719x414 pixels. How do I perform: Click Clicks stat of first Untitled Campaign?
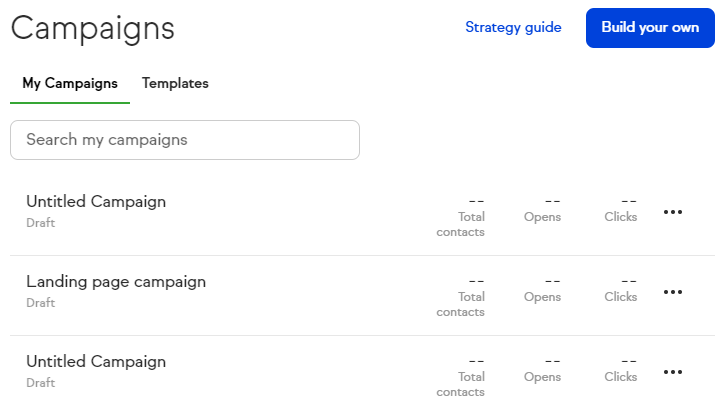coord(621,209)
